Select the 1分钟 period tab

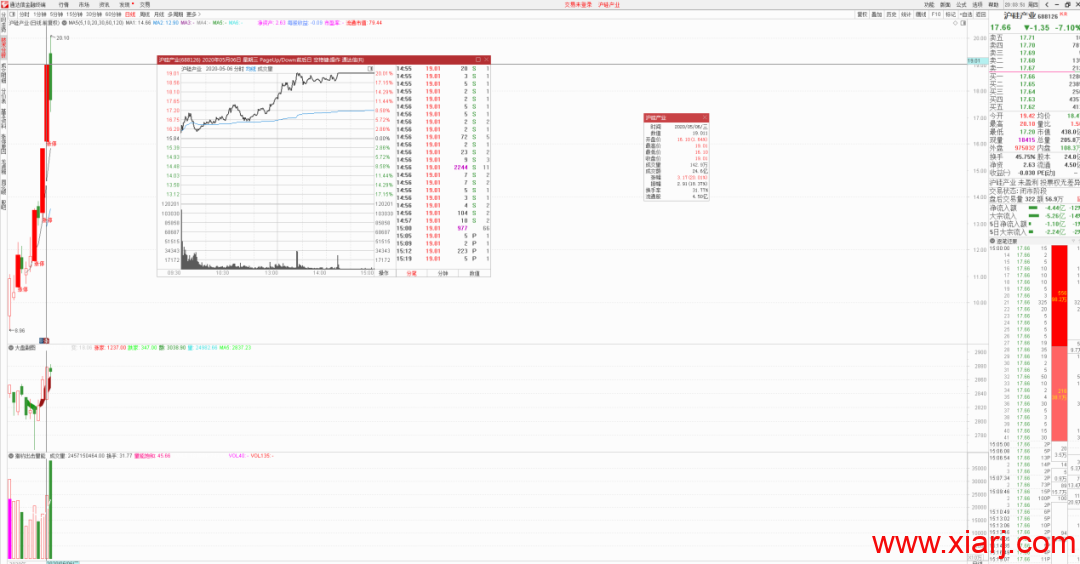tap(40, 14)
